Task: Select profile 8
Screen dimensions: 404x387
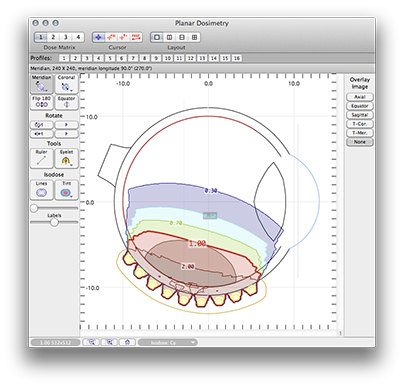Action: 144,58
